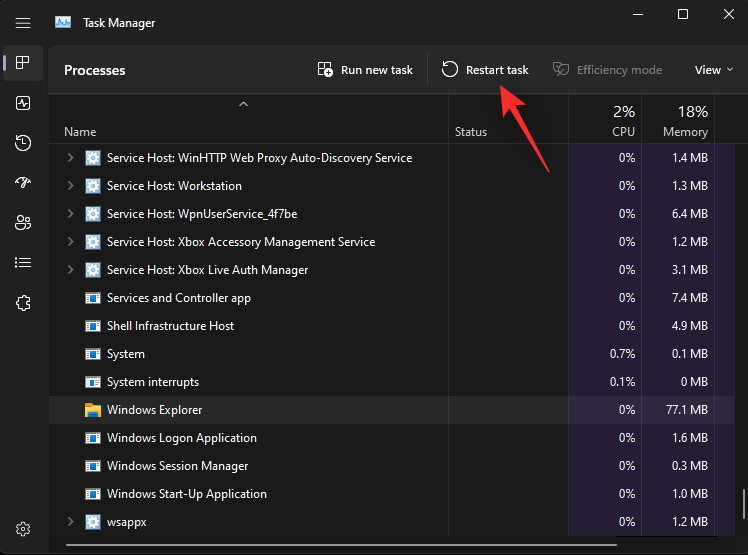
Task: Sort by the Status column header
Action: (x=471, y=132)
